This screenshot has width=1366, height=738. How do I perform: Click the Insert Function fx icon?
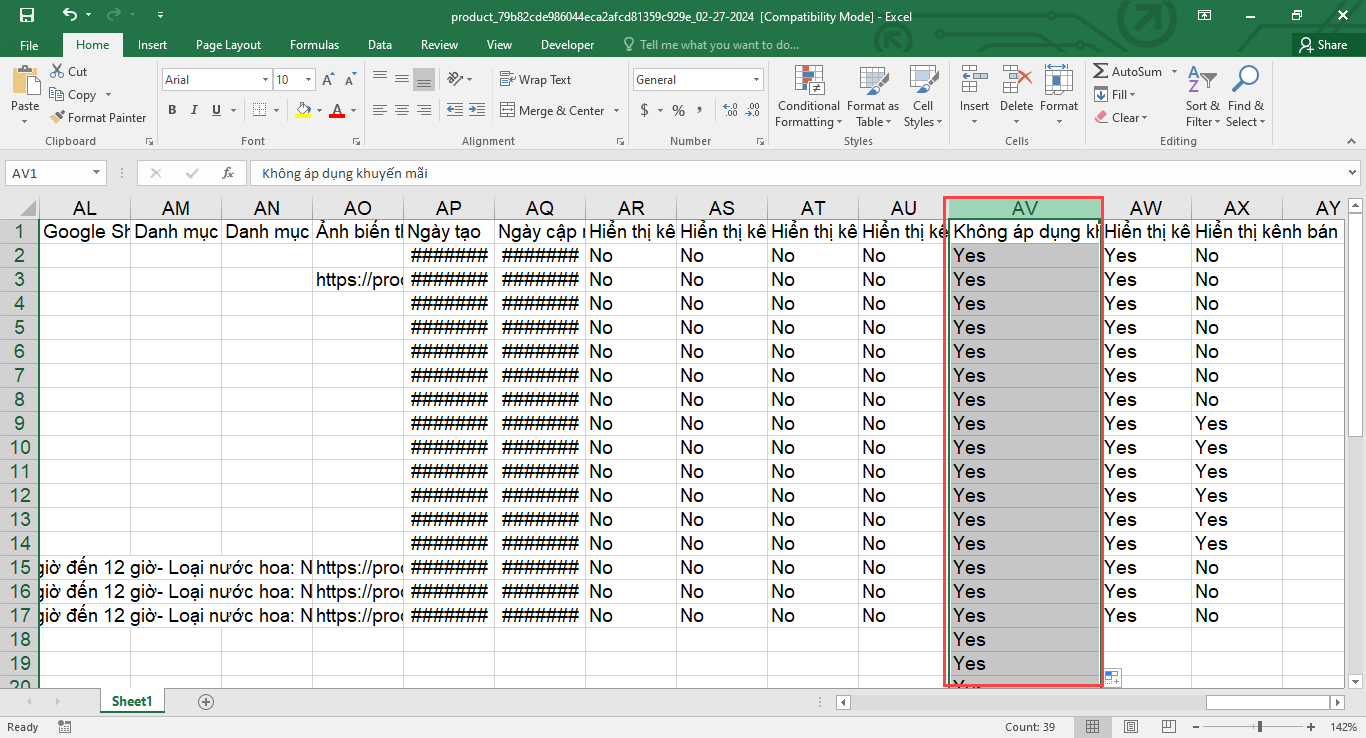228,173
